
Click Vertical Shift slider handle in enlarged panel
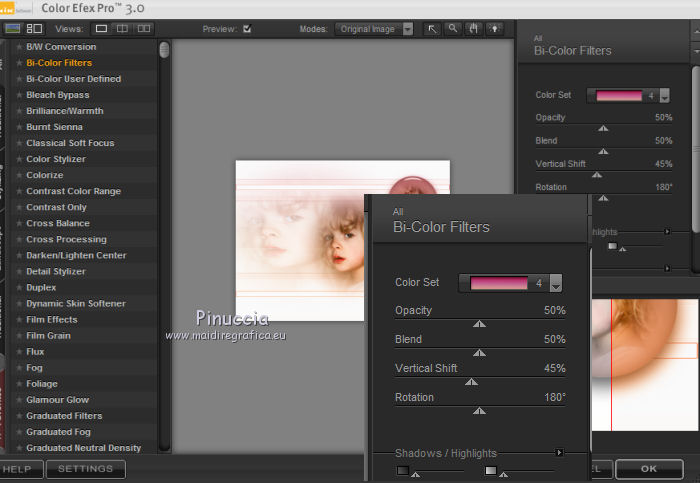point(471,382)
